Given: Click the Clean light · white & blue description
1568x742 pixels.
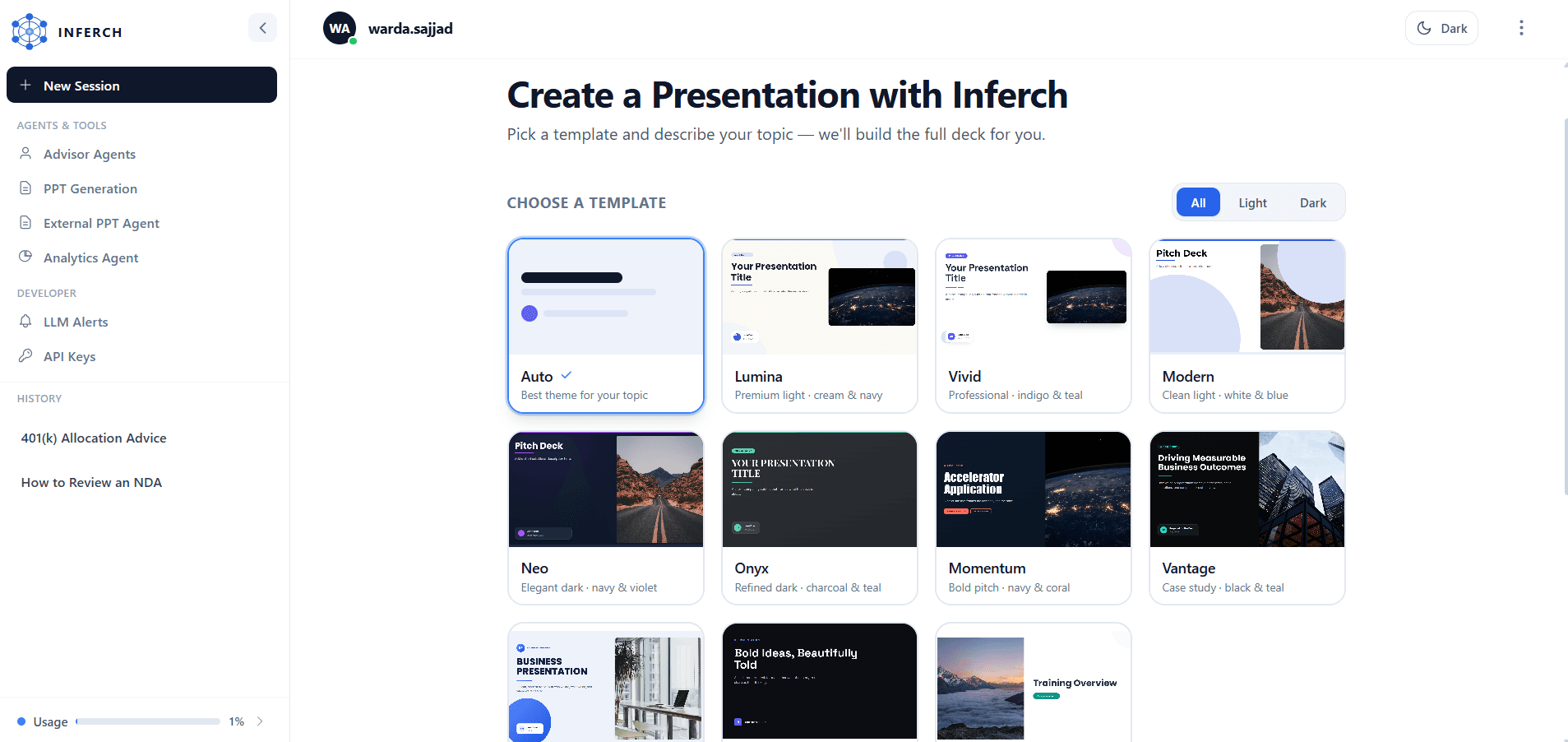Looking at the screenshot, I should 1225,396.
